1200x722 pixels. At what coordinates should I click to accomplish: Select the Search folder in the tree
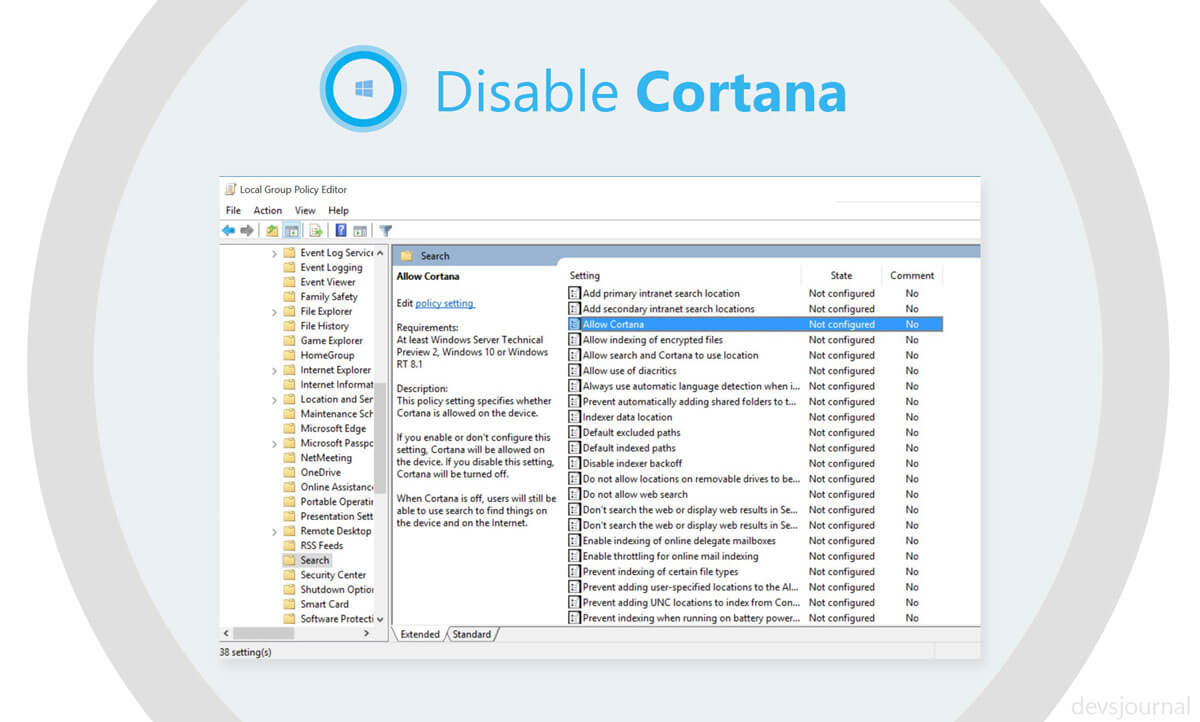point(314,560)
